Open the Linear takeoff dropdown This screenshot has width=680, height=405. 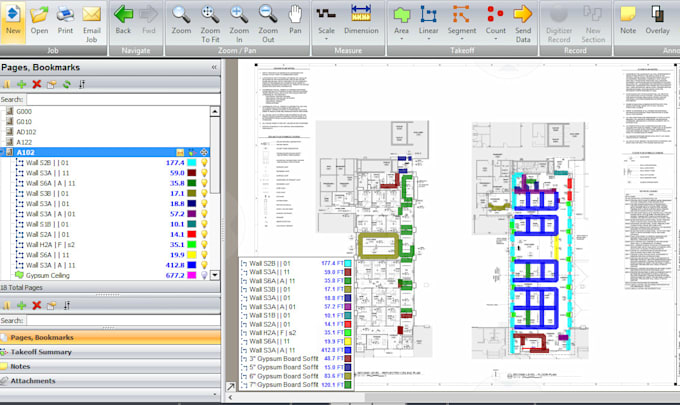coord(428,39)
